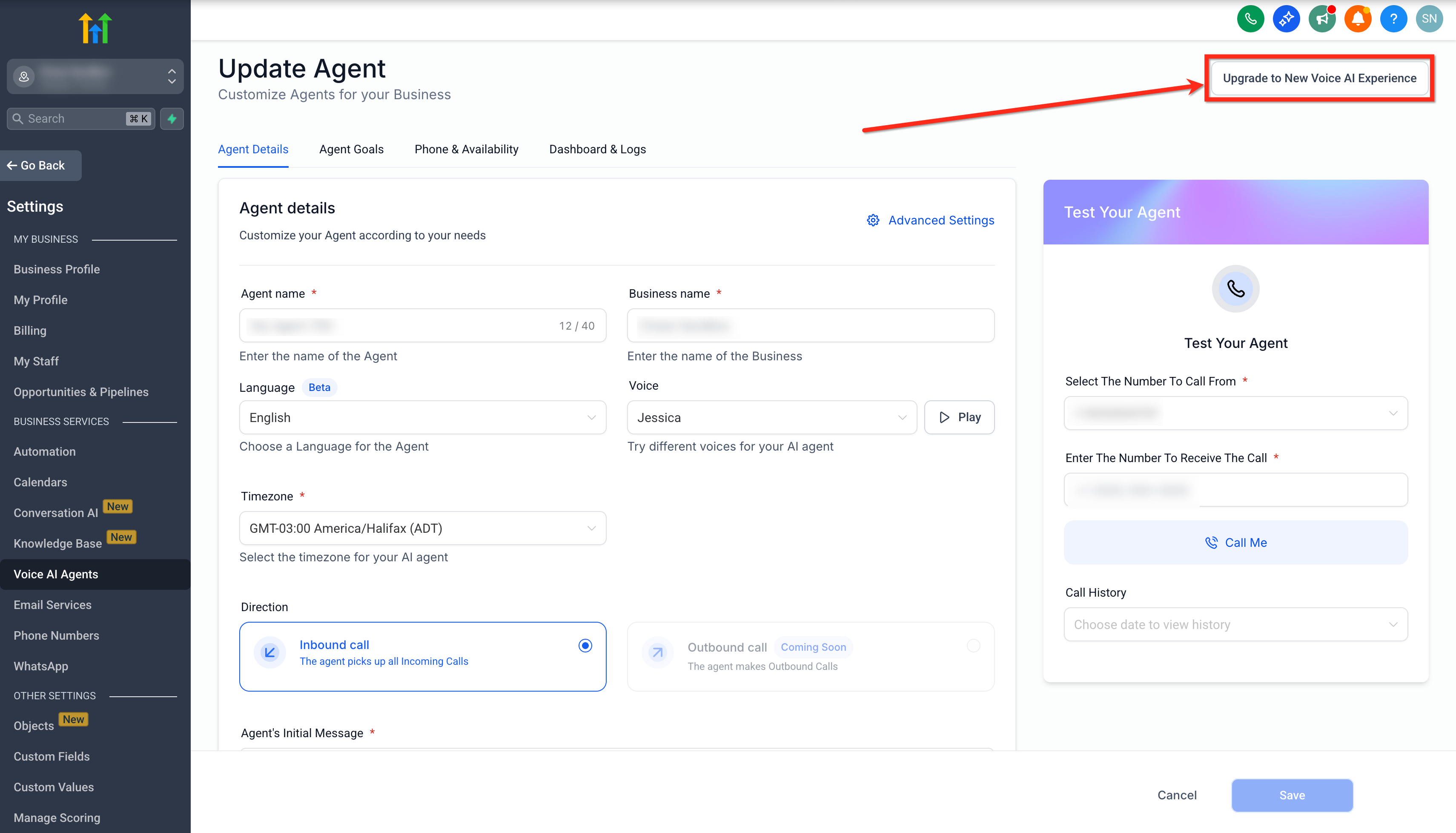Open the orange notifications bell

[x=1358, y=19]
